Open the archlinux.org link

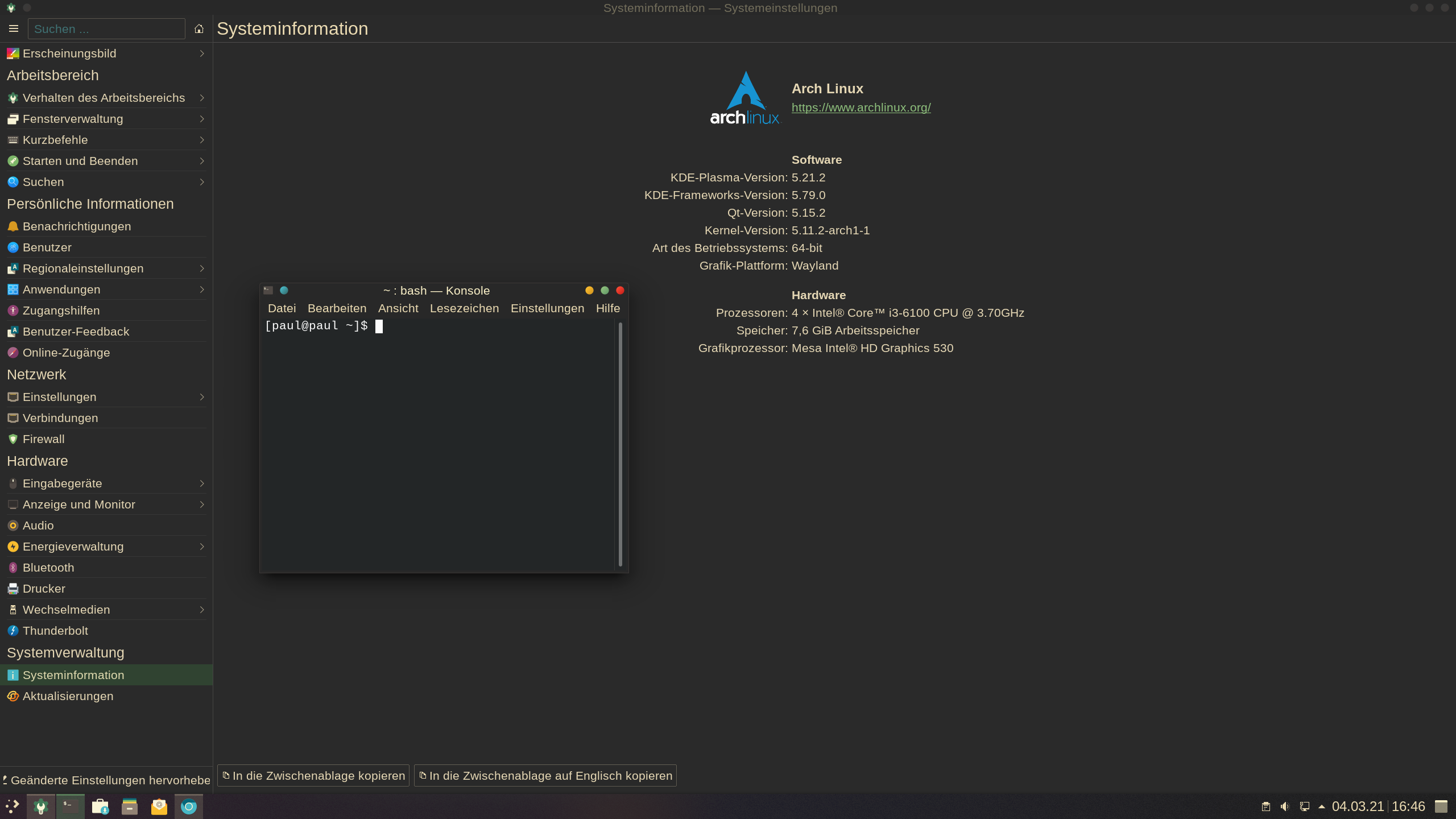861,107
